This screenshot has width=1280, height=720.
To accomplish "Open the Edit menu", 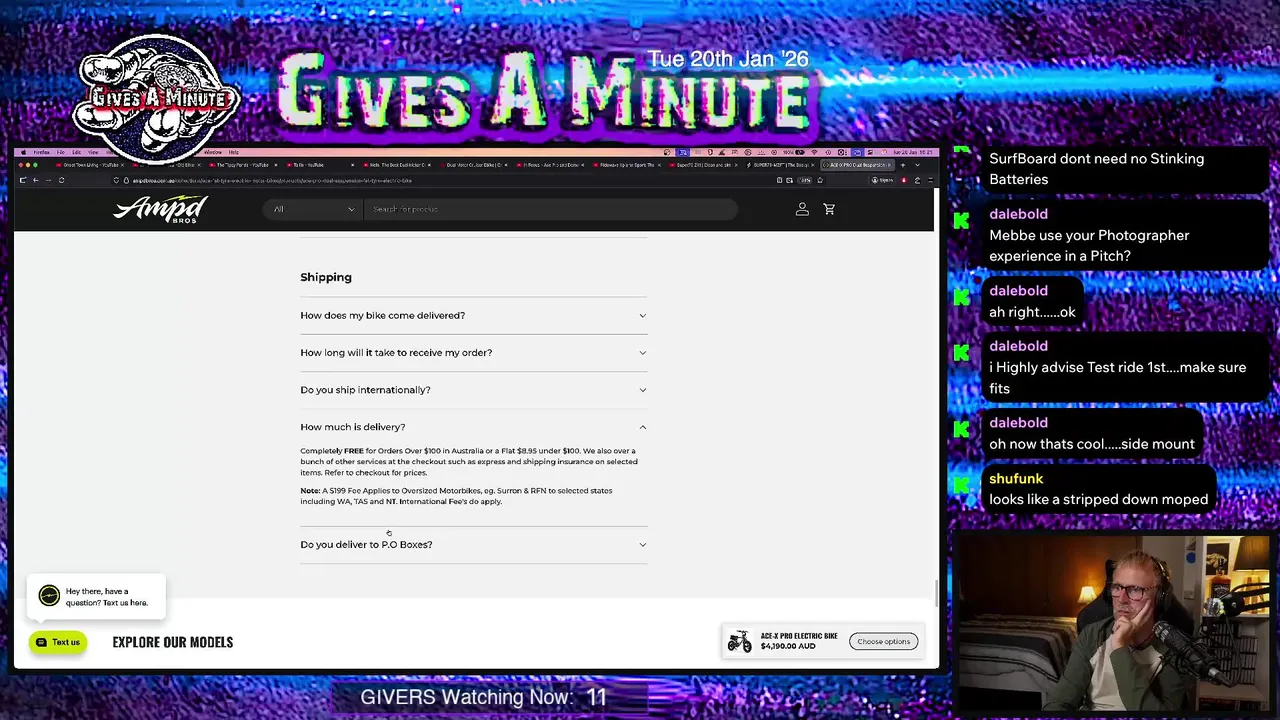I will pyautogui.click(x=76, y=152).
